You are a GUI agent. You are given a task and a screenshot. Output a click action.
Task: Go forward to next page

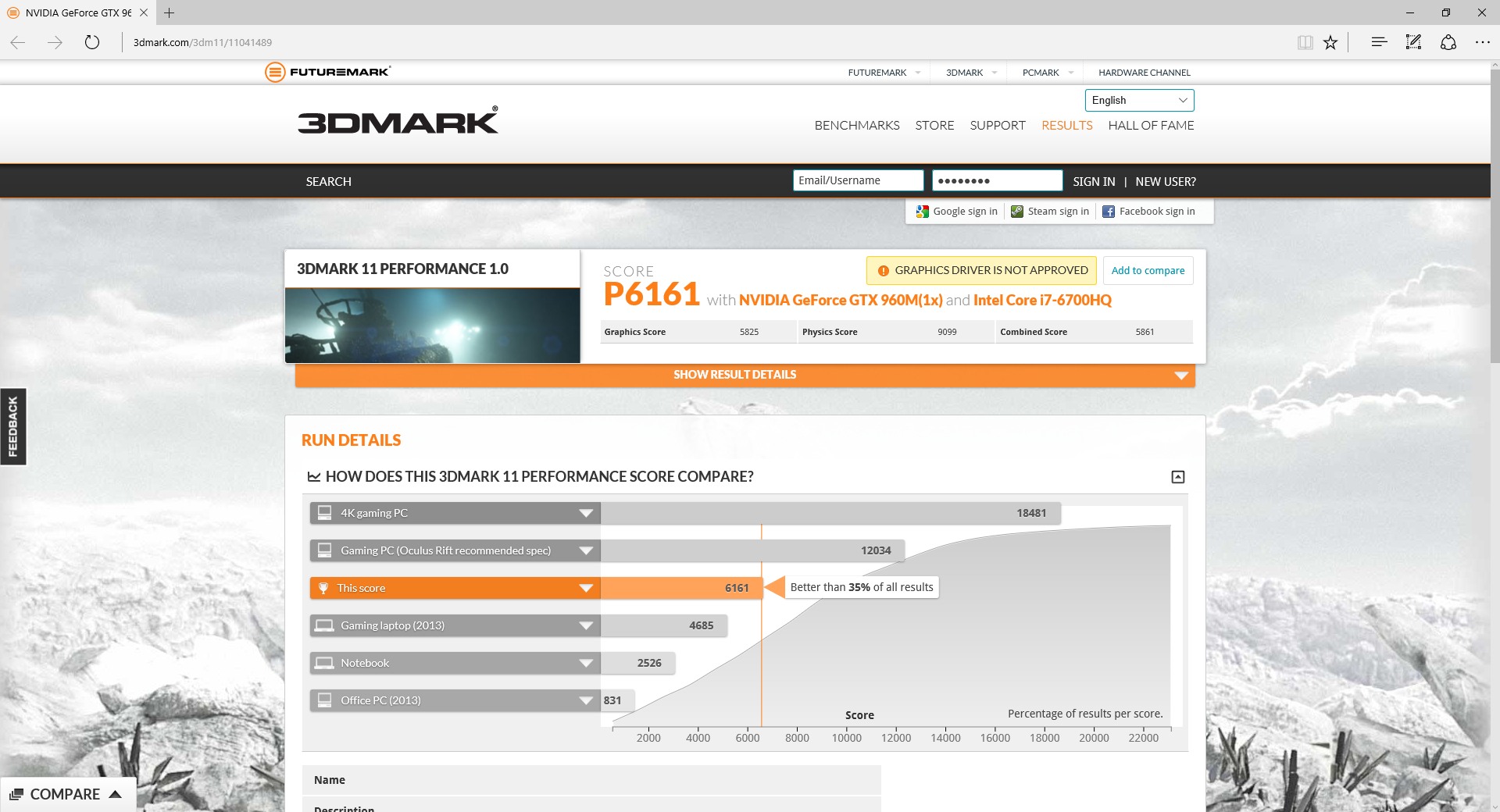click(x=55, y=42)
